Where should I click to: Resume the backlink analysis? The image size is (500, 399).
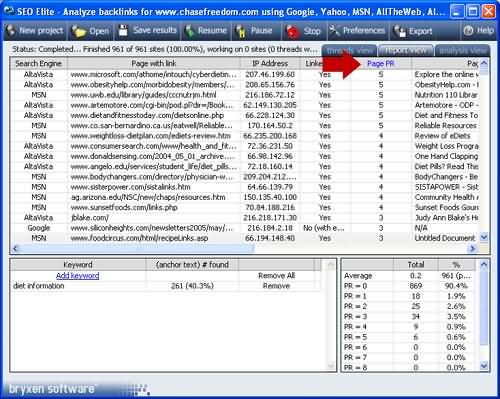click(x=206, y=31)
